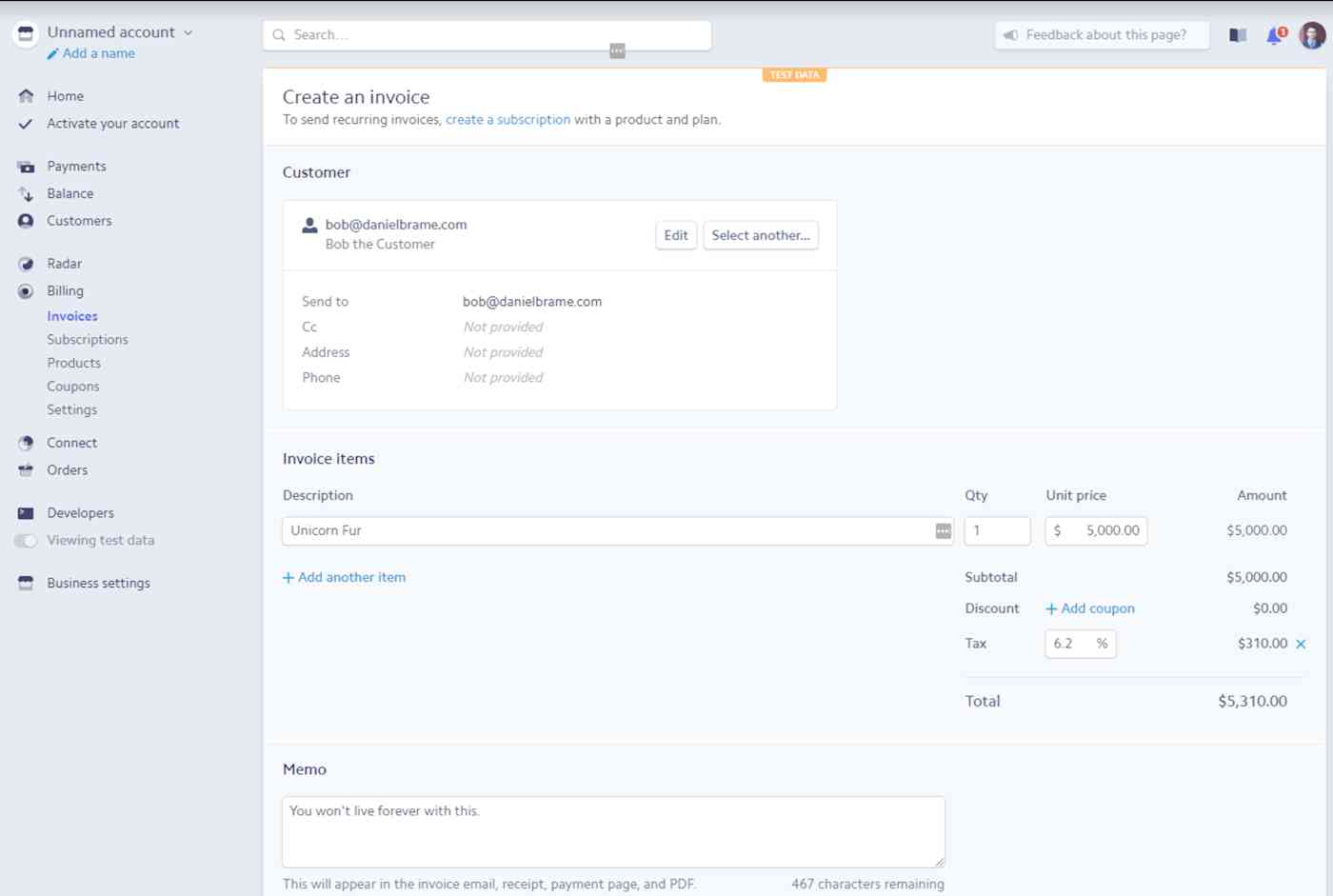Click the profile avatar in the top bar
Image resolution: width=1333 pixels, height=896 pixels.
tap(1312, 34)
